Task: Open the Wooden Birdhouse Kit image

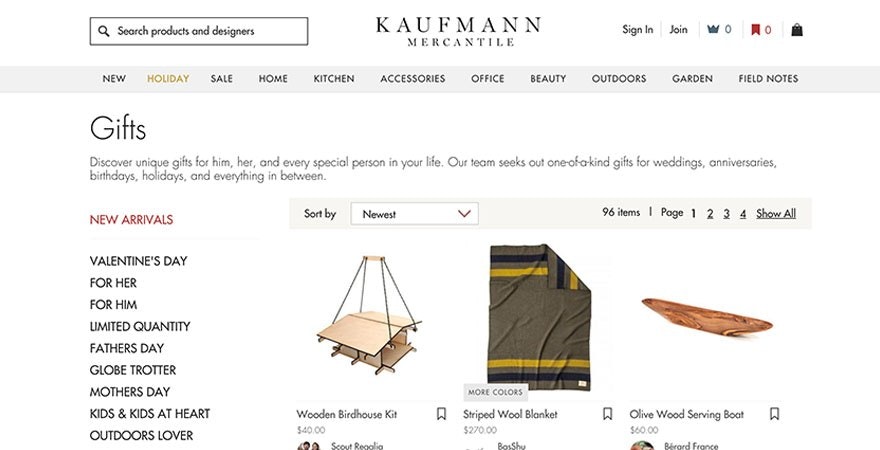Action: pyautogui.click(x=372, y=315)
